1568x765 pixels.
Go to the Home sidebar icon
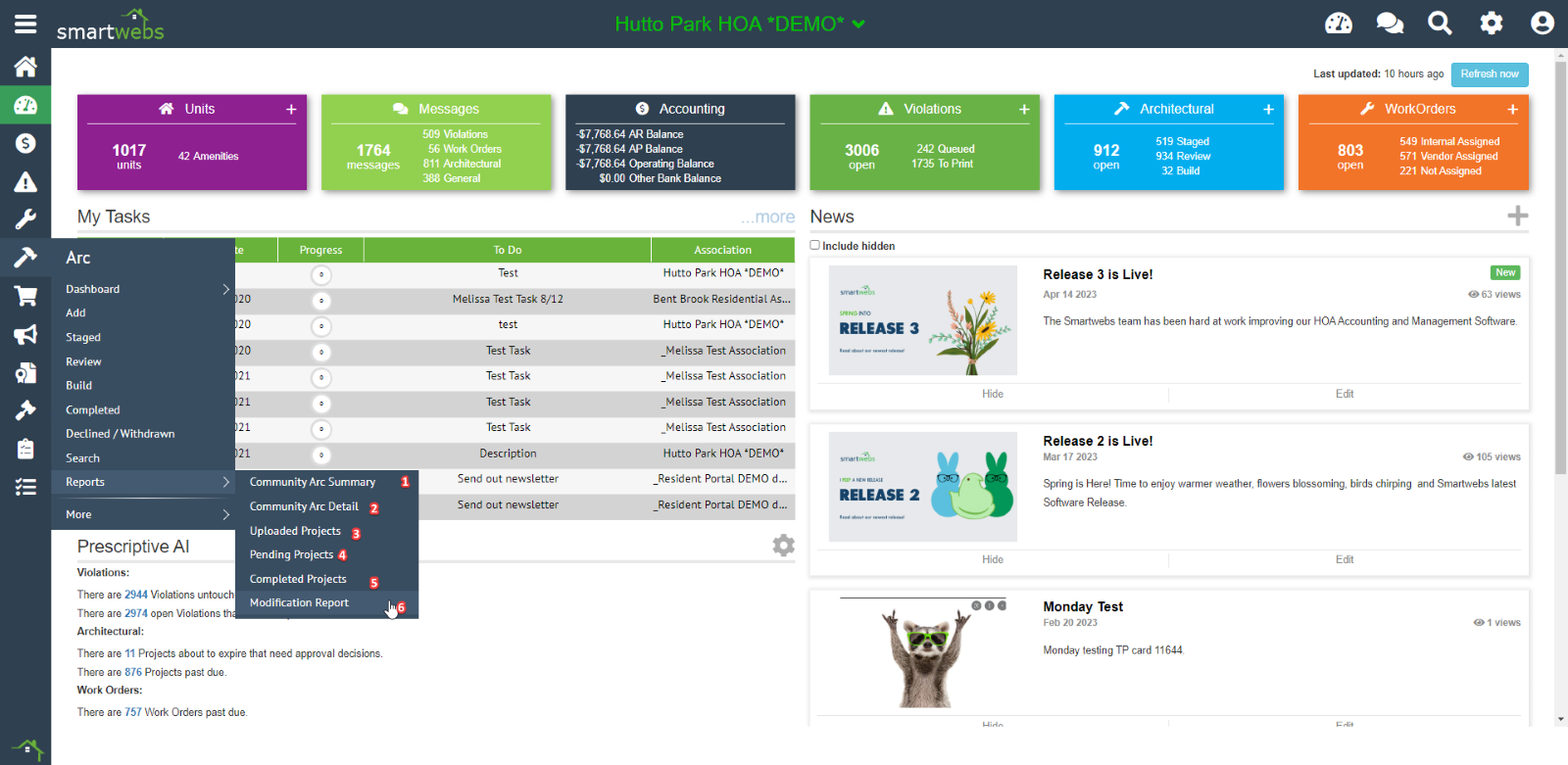25,67
